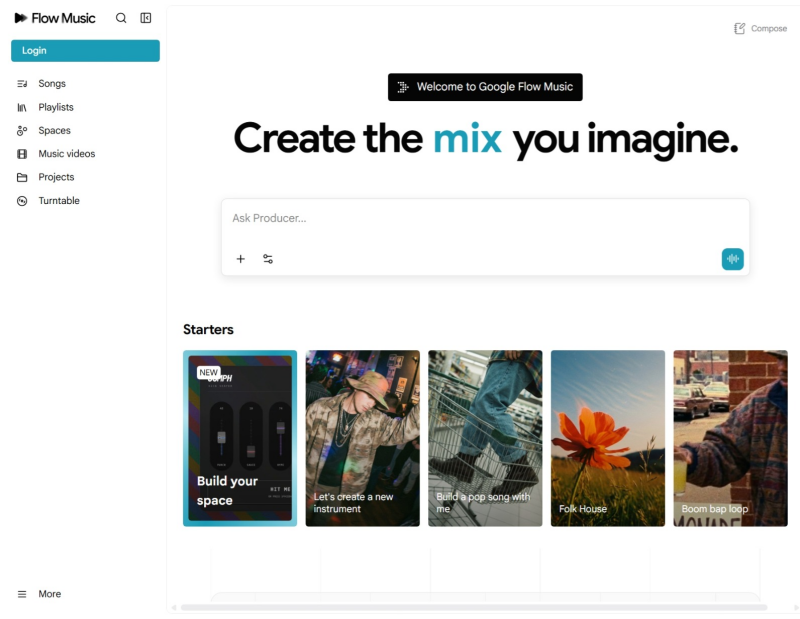800x619 pixels.
Task: Click the icon in the welcome banner
Action: tap(403, 87)
